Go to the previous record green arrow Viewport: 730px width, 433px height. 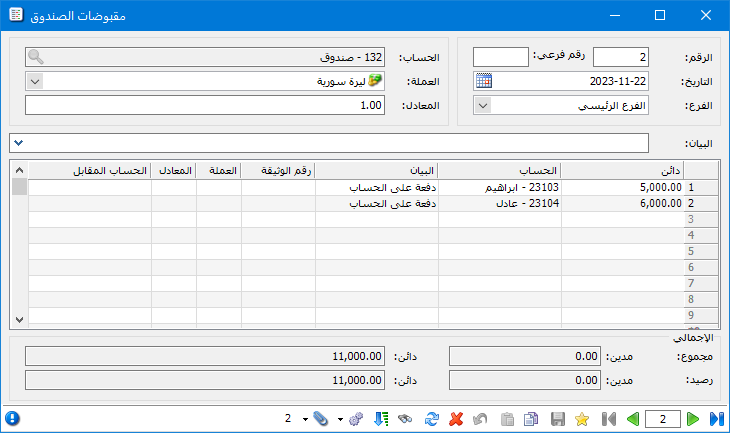(633, 419)
